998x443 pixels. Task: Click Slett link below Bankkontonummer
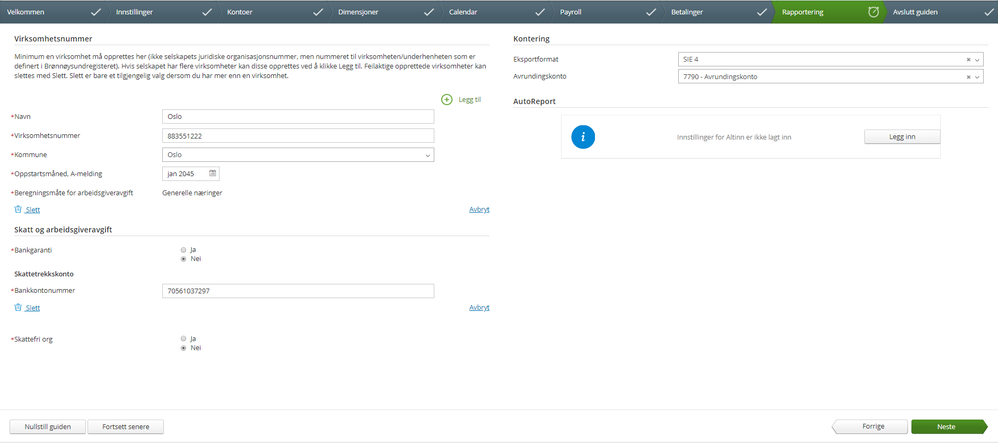click(x=32, y=307)
